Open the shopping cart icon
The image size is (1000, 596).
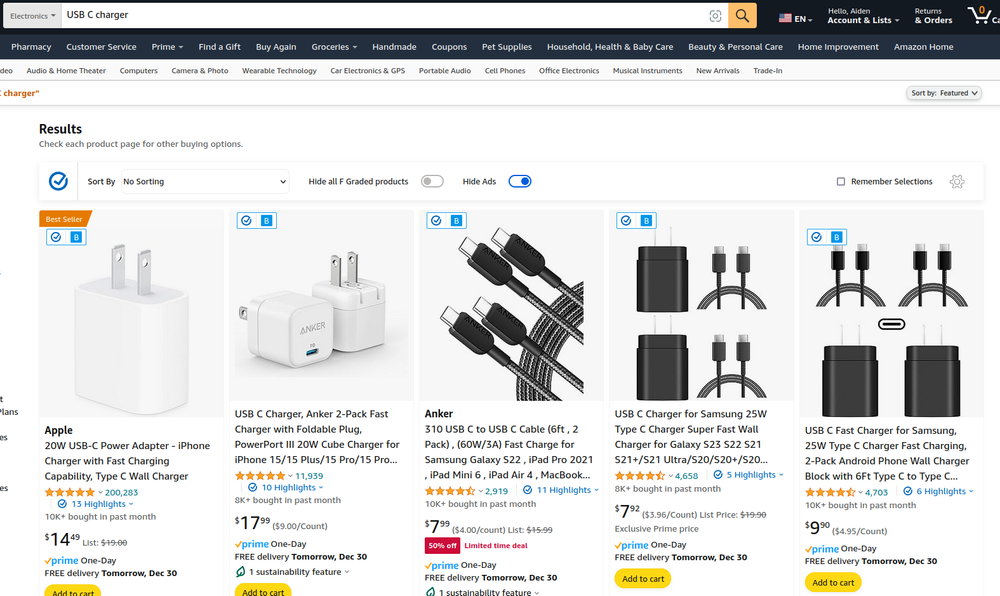click(x=980, y=15)
